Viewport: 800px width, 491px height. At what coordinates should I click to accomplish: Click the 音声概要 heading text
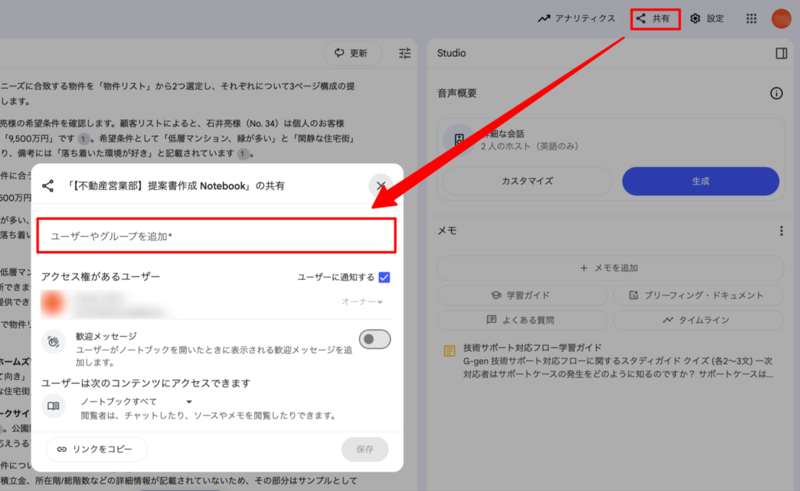click(x=457, y=93)
